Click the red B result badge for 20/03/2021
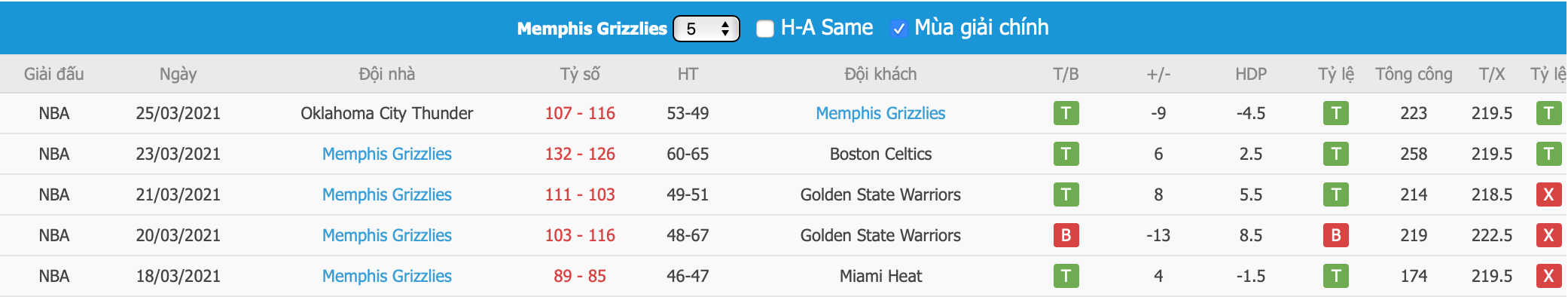The height and width of the screenshot is (297, 1568). pyautogui.click(x=1066, y=235)
